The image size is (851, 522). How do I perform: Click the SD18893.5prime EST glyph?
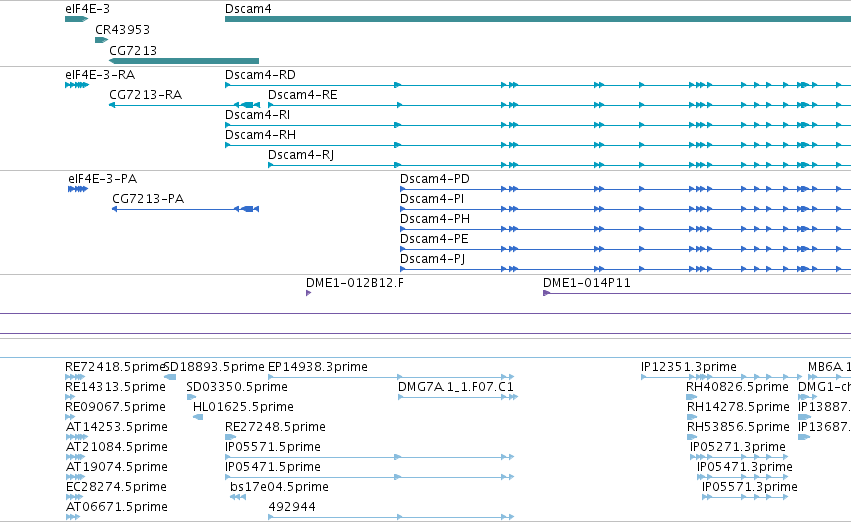pyautogui.click(x=170, y=377)
